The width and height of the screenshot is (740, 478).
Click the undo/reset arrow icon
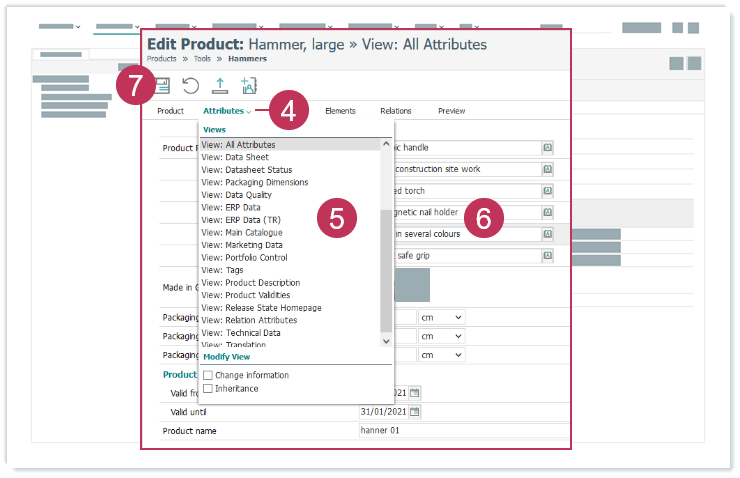click(190, 86)
